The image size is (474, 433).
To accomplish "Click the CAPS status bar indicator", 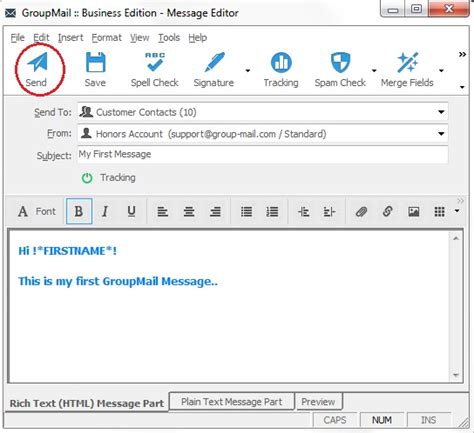I will pos(335,420).
